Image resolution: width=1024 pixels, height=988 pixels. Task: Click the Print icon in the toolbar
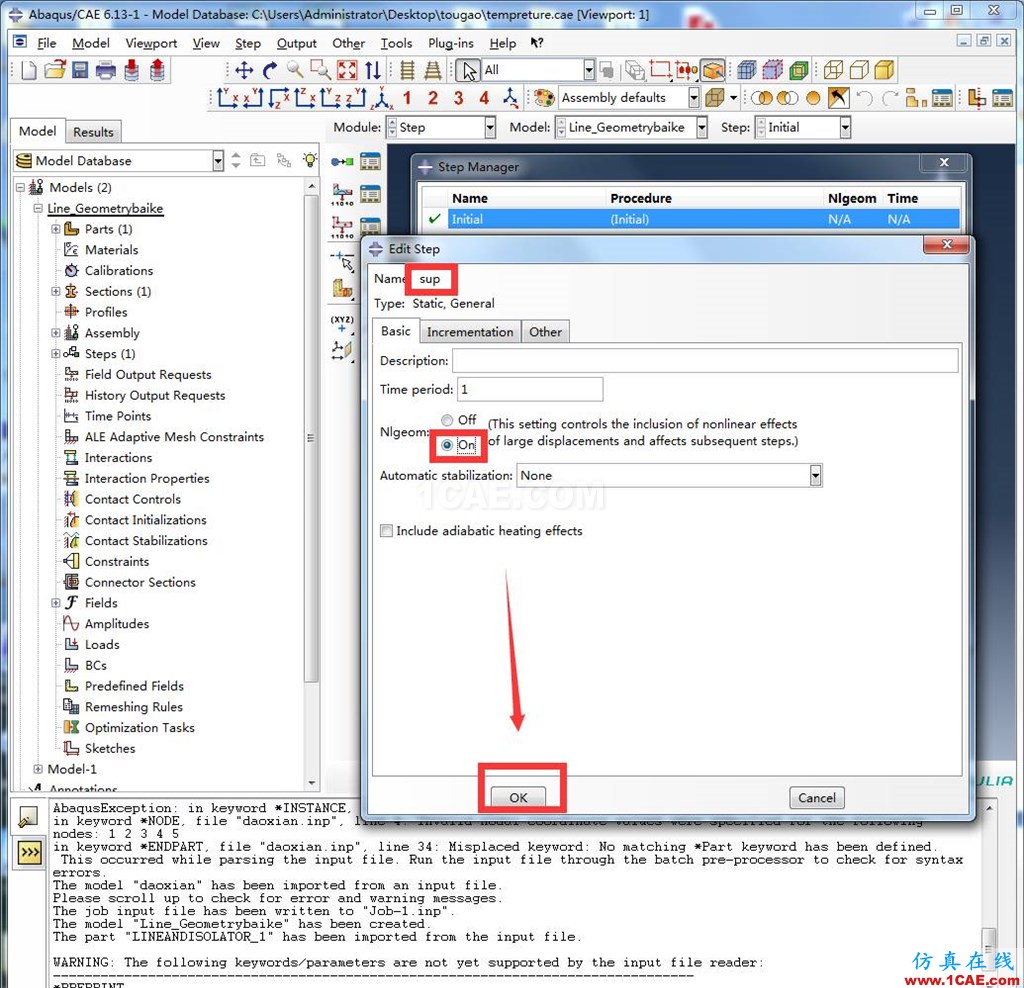pos(105,70)
